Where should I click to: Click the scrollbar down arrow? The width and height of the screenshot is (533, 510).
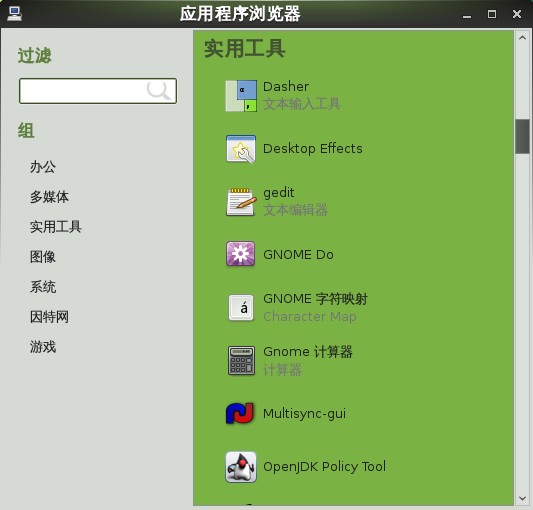coord(522,499)
